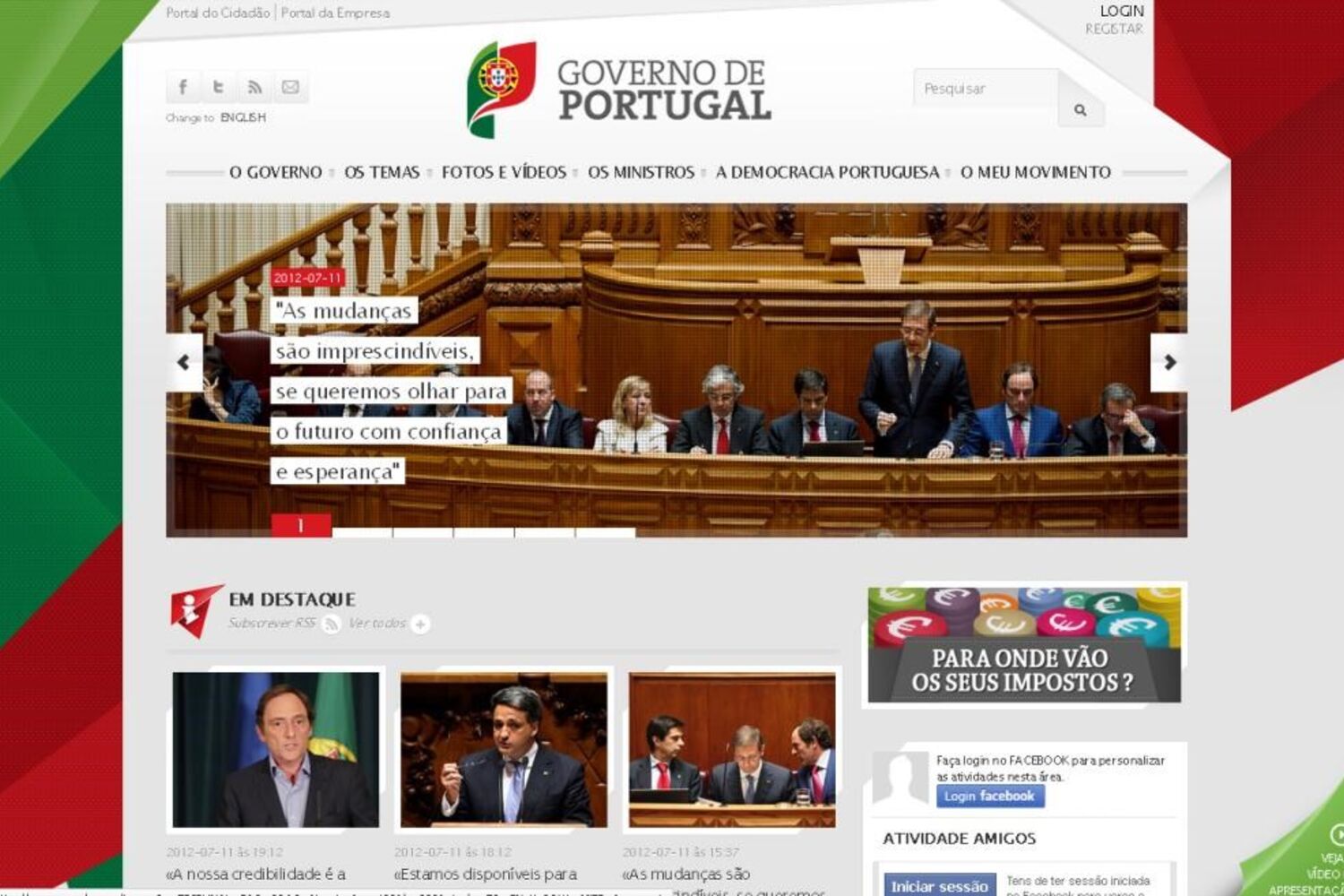Screen dimensions: 1344x896
Task: Click RSS icon beside Subscrever RSS
Action: [x=332, y=624]
